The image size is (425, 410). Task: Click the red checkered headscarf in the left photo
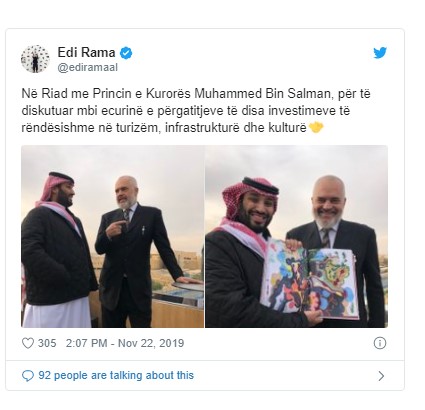(x=55, y=189)
